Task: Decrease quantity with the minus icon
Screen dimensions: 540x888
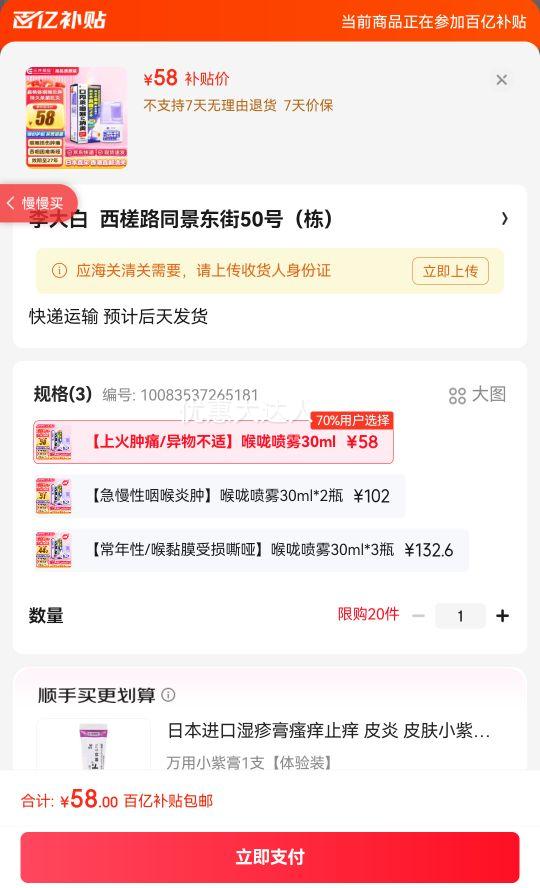Action: click(x=418, y=616)
